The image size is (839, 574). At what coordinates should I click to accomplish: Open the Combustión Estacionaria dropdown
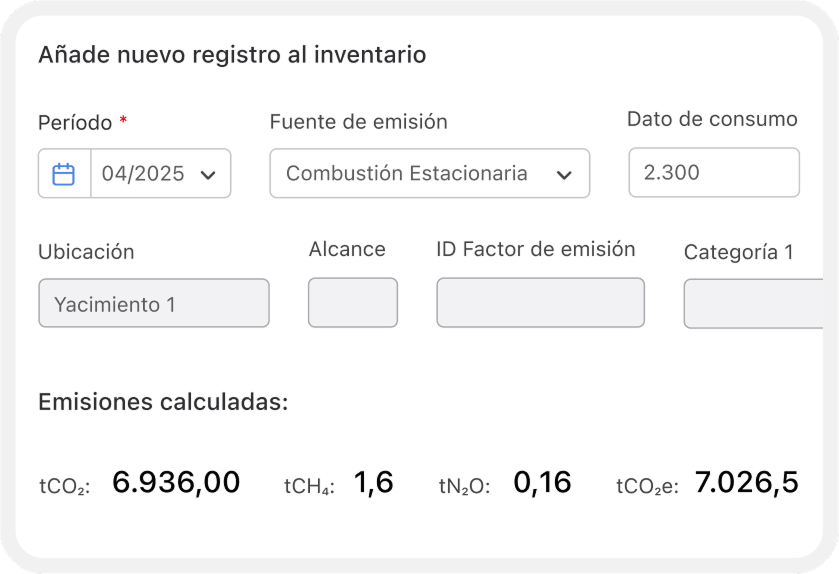(407, 174)
